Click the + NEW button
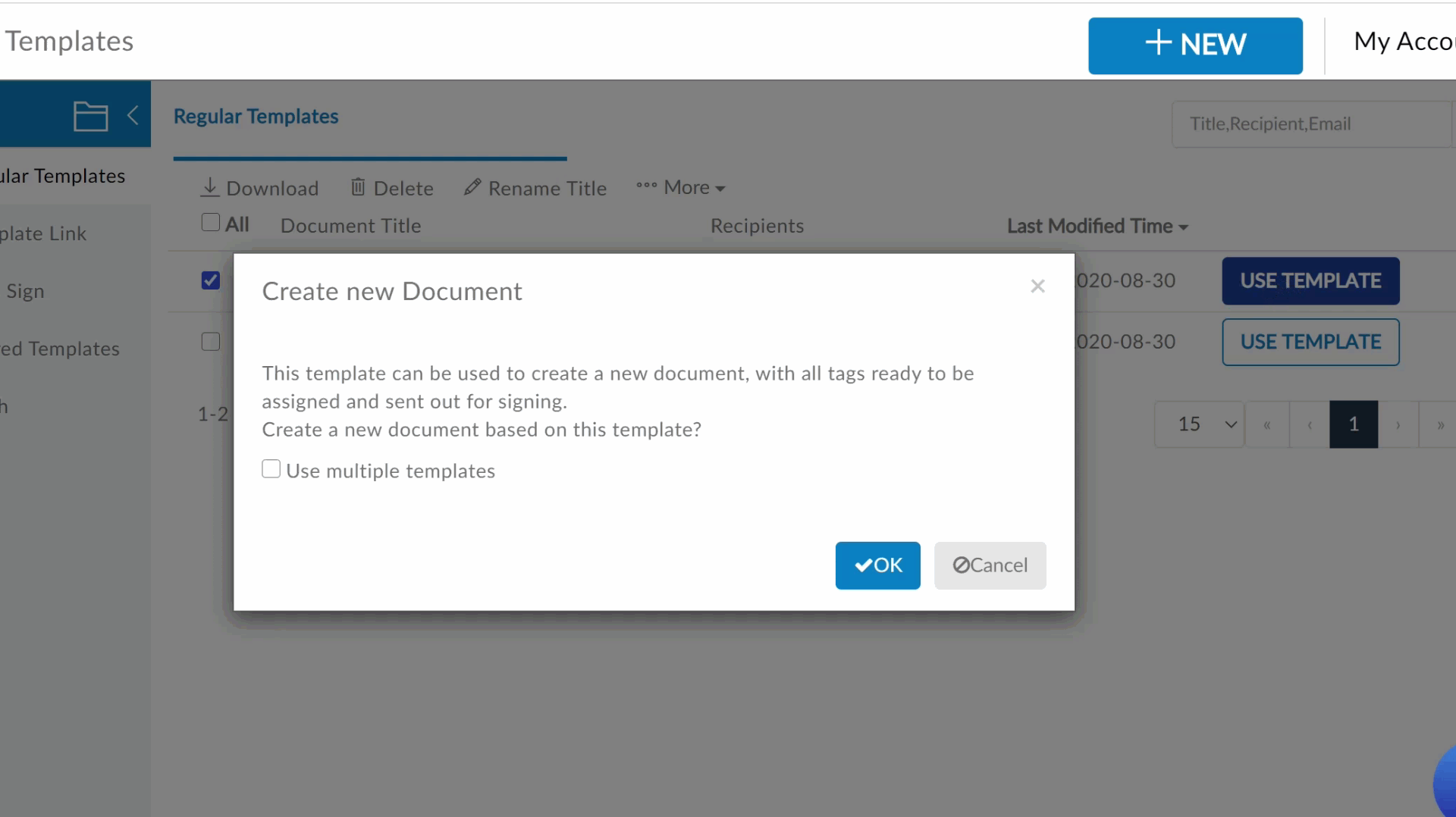Image resolution: width=1456 pixels, height=817 pixels. click(x=1195, y=45)
